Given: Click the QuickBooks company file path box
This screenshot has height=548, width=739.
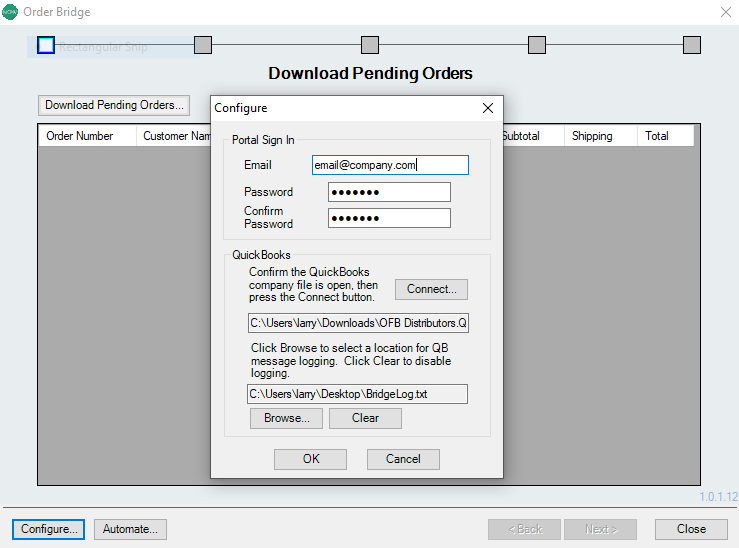Looking at the screenshot, I should click(x=358, y=323).
